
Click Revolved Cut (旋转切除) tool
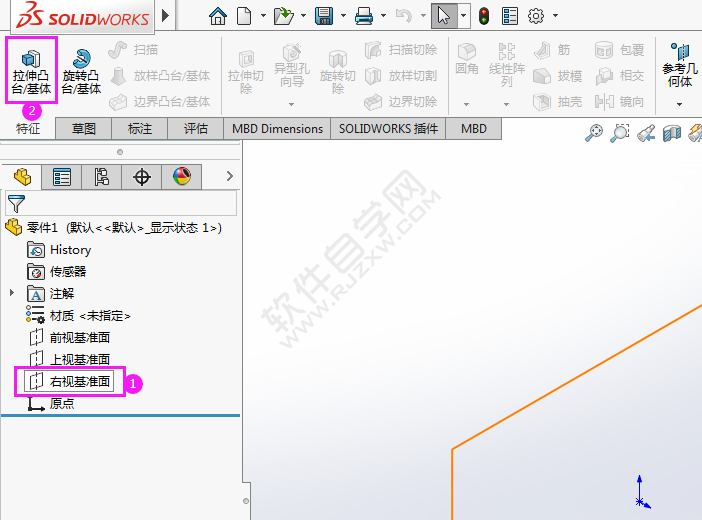click(x=338, y=72)
